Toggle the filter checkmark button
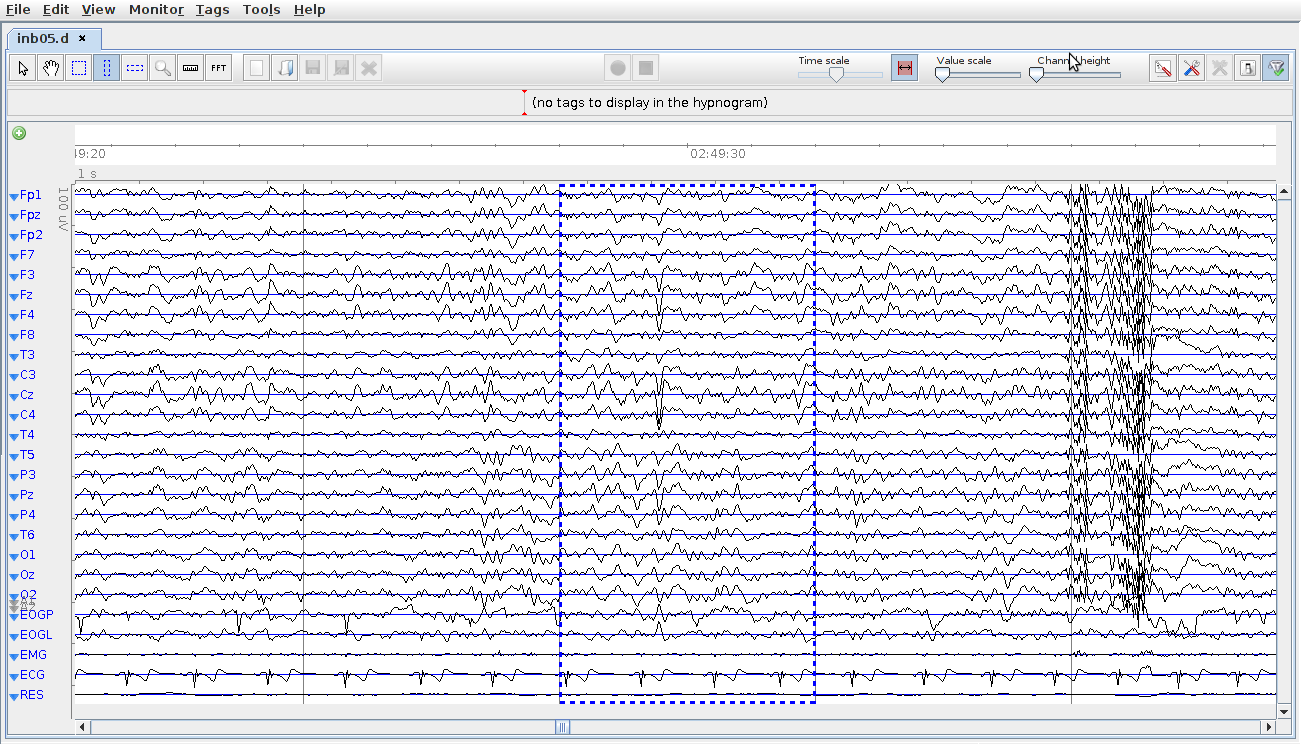This screenshot has width=1301, height=744. click(x=1275, y=68)
